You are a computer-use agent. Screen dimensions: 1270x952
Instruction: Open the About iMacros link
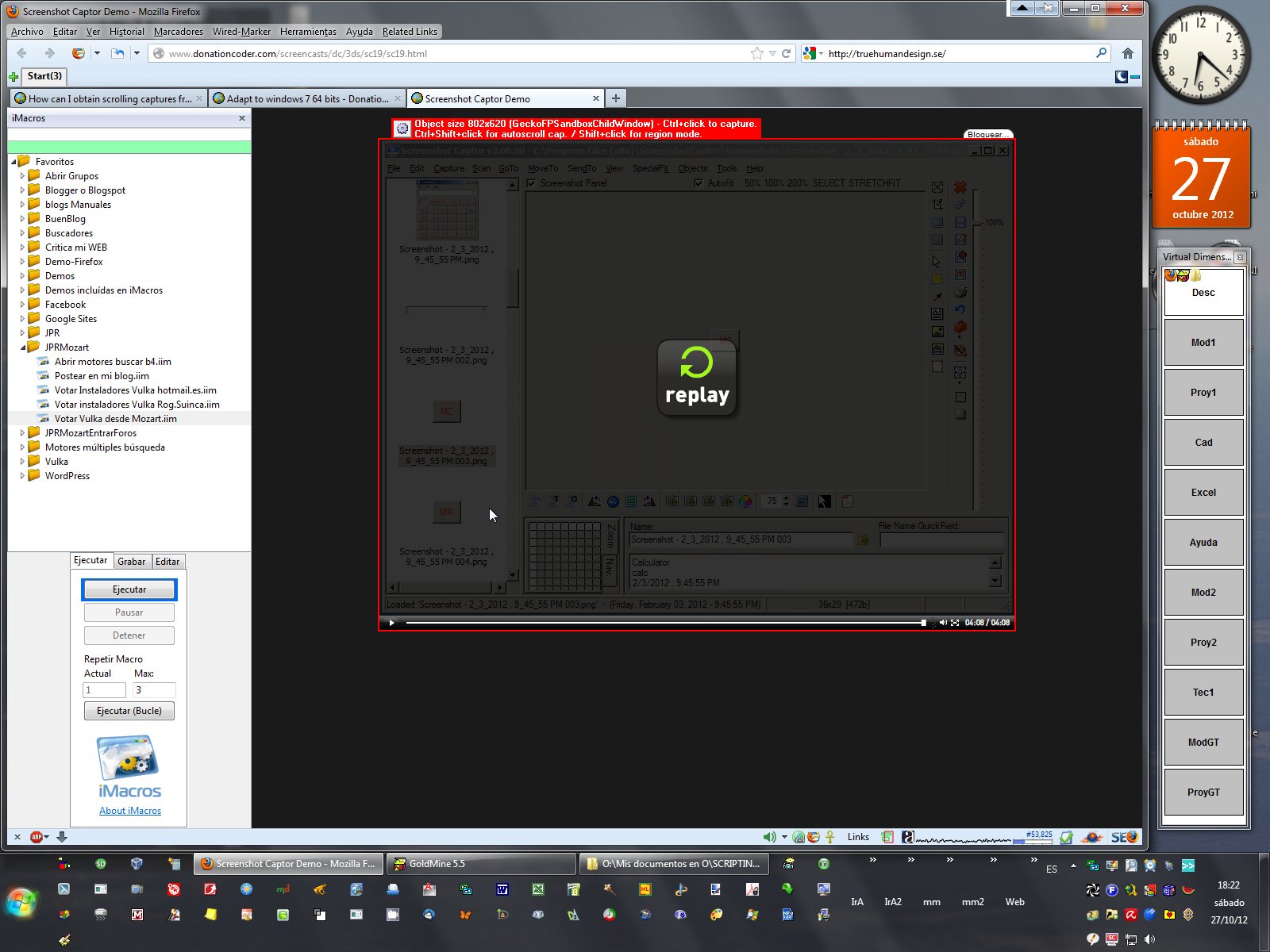click(130, 811)
